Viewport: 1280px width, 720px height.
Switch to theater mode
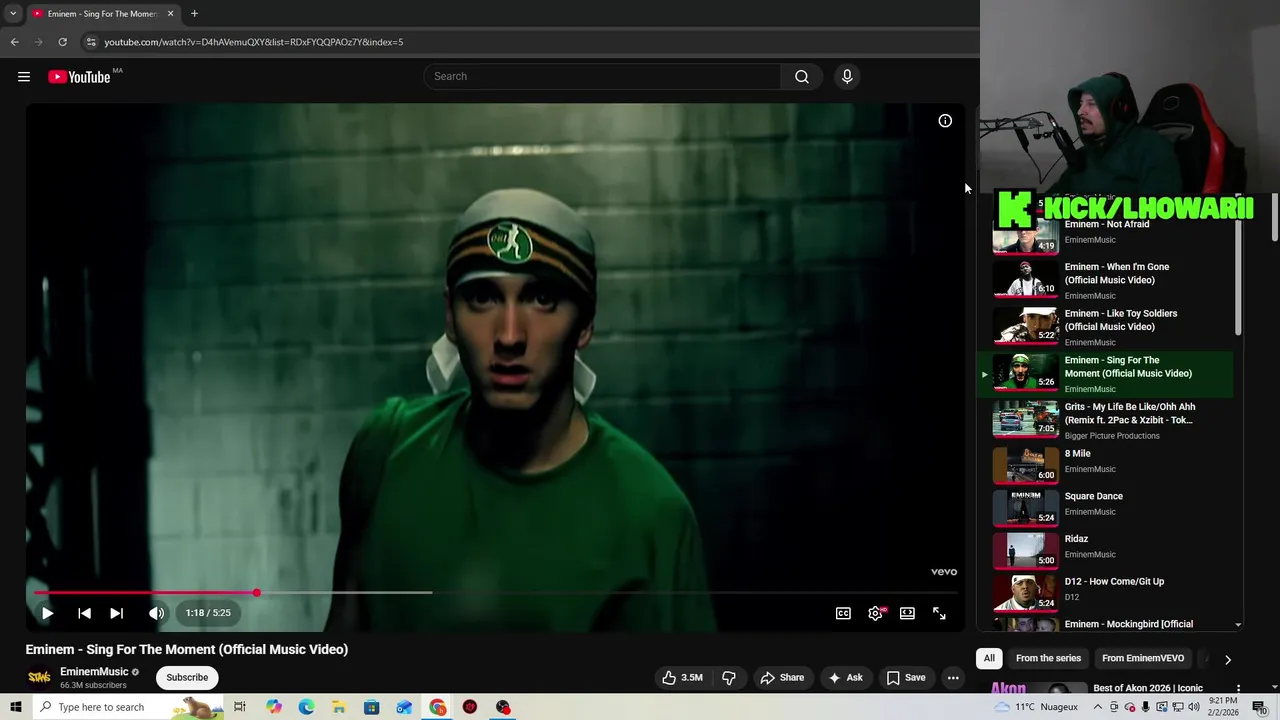[x=907, y=613]
